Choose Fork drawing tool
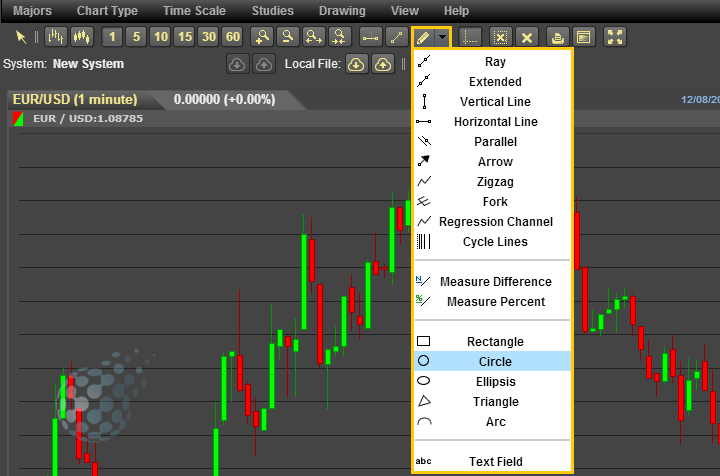Screen dimensions: 720x476 click(492, 202)
